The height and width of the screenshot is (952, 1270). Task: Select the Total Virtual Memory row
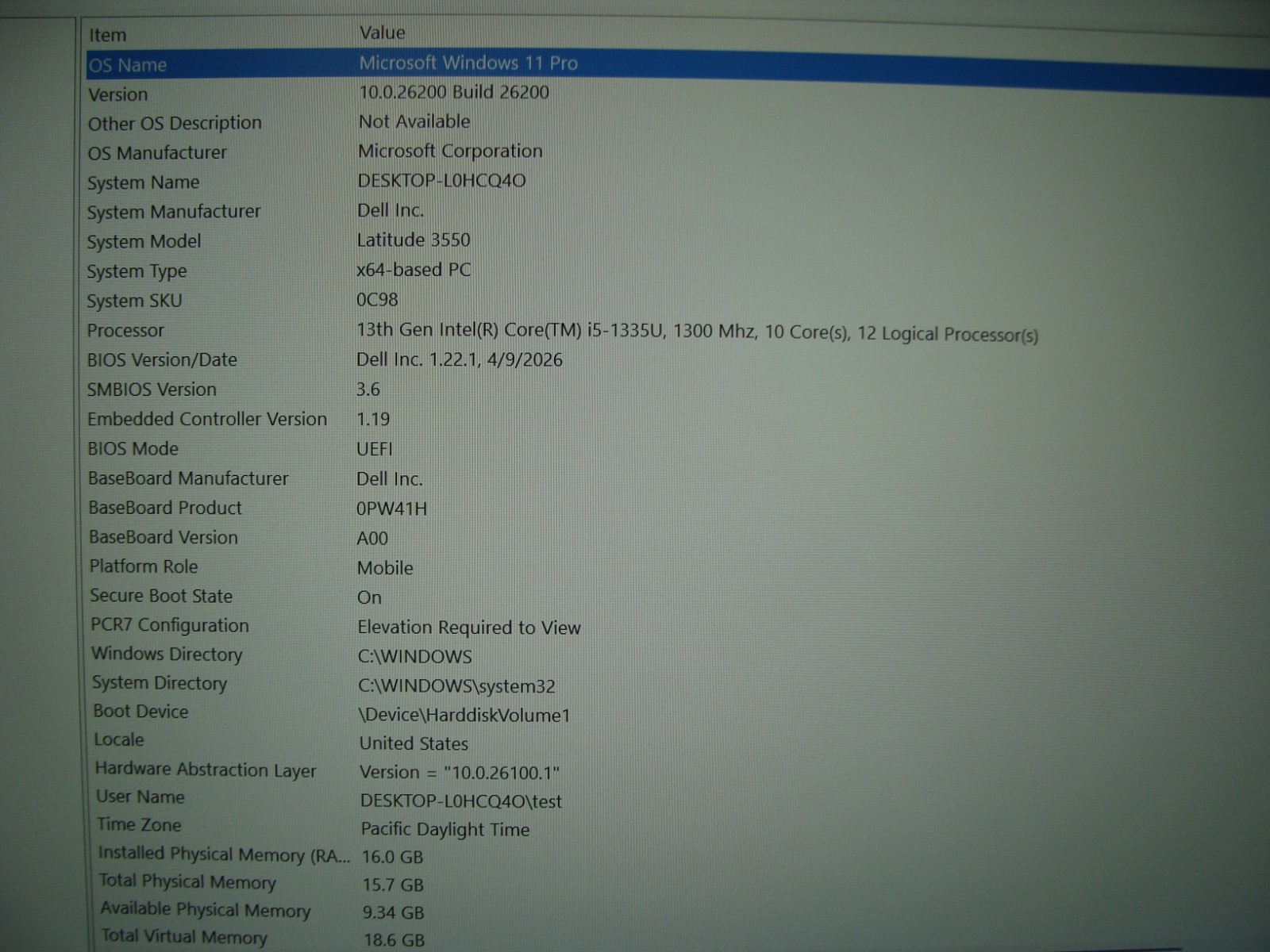184,937
